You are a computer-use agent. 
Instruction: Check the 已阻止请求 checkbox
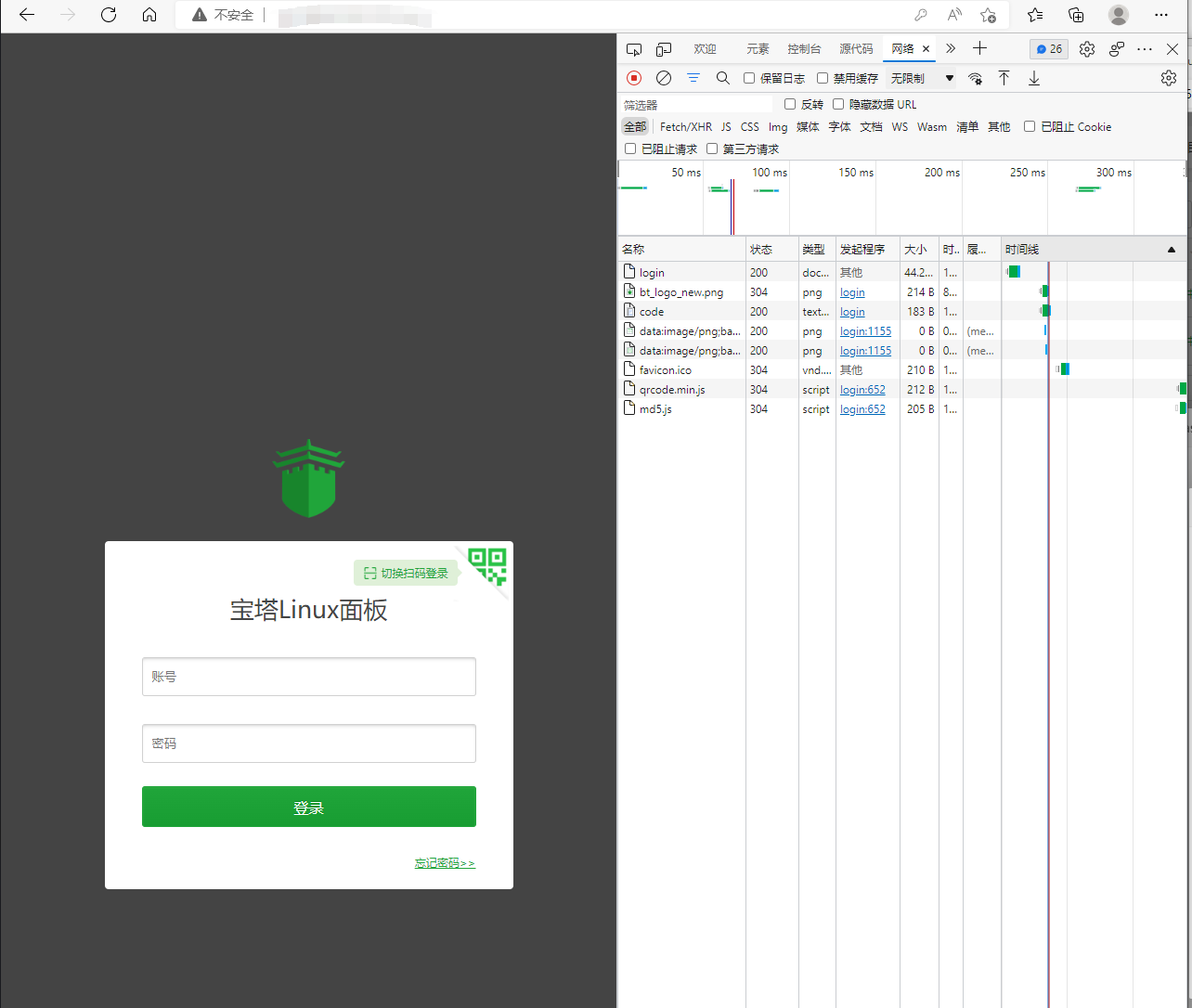pos(630,149)
